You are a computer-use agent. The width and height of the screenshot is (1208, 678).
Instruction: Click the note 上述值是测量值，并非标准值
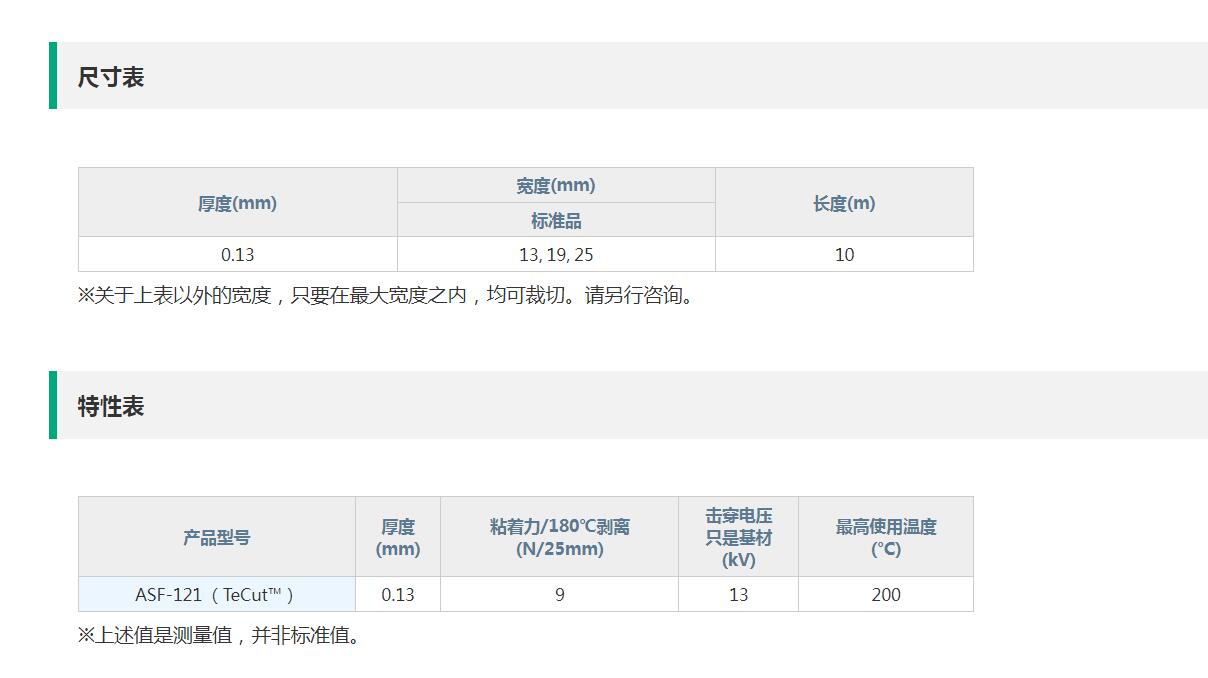pyautogui.click(x=219, y=635)
